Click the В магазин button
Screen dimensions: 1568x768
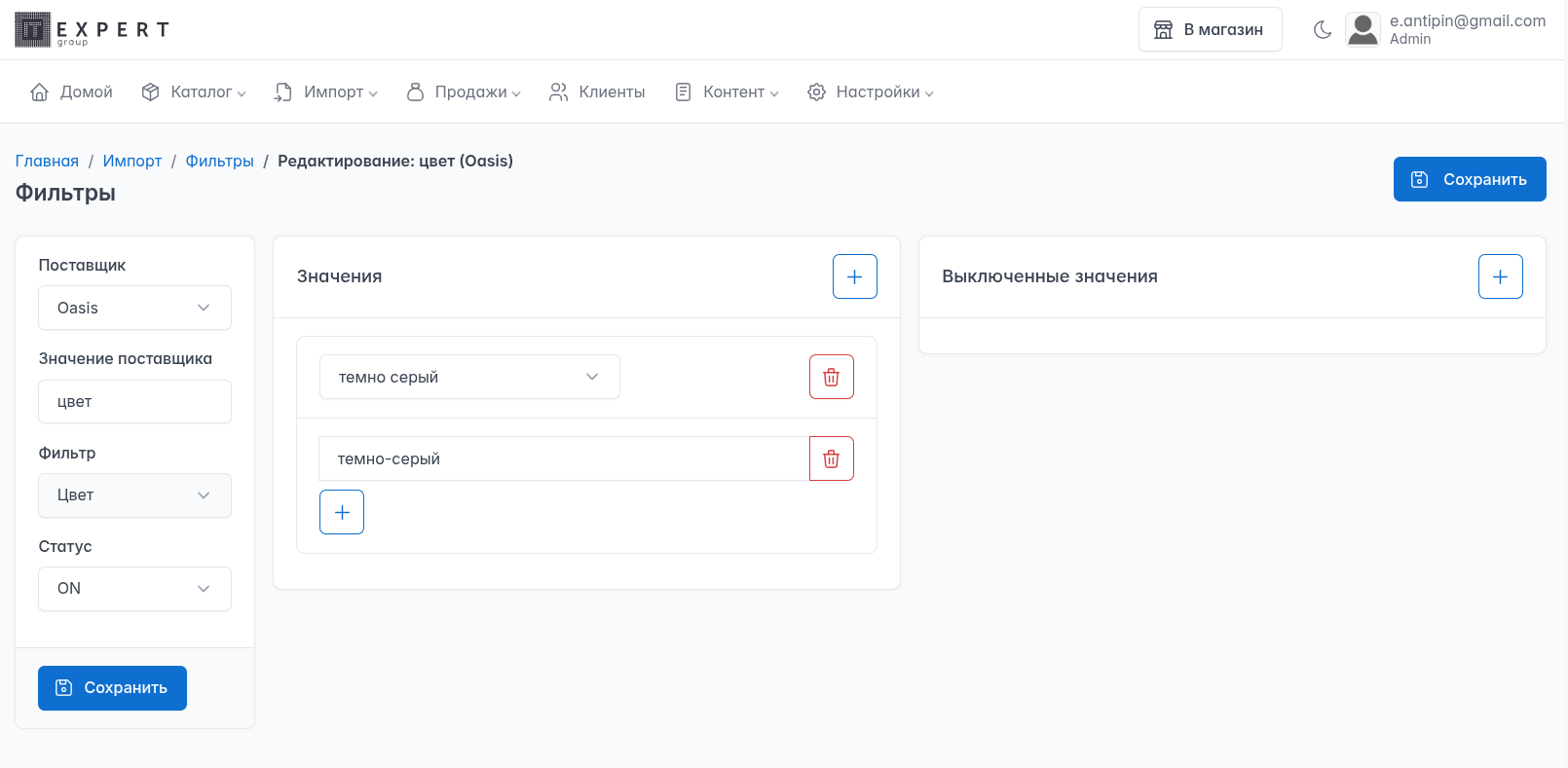click(1210, 30)
